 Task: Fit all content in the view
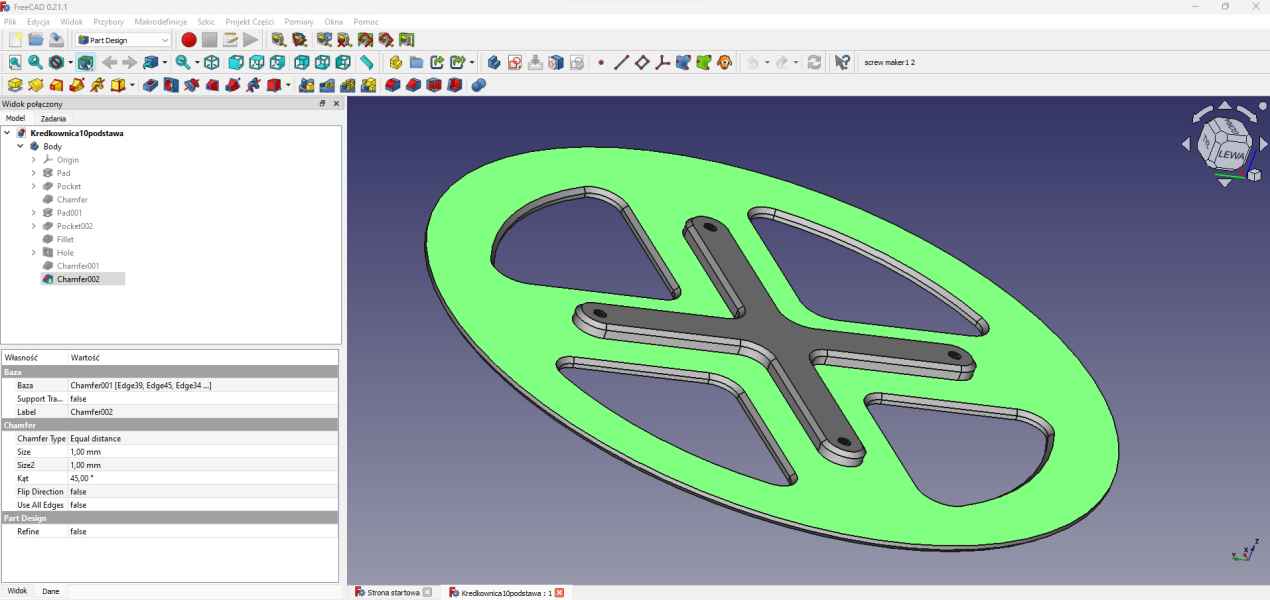point(15,62)
